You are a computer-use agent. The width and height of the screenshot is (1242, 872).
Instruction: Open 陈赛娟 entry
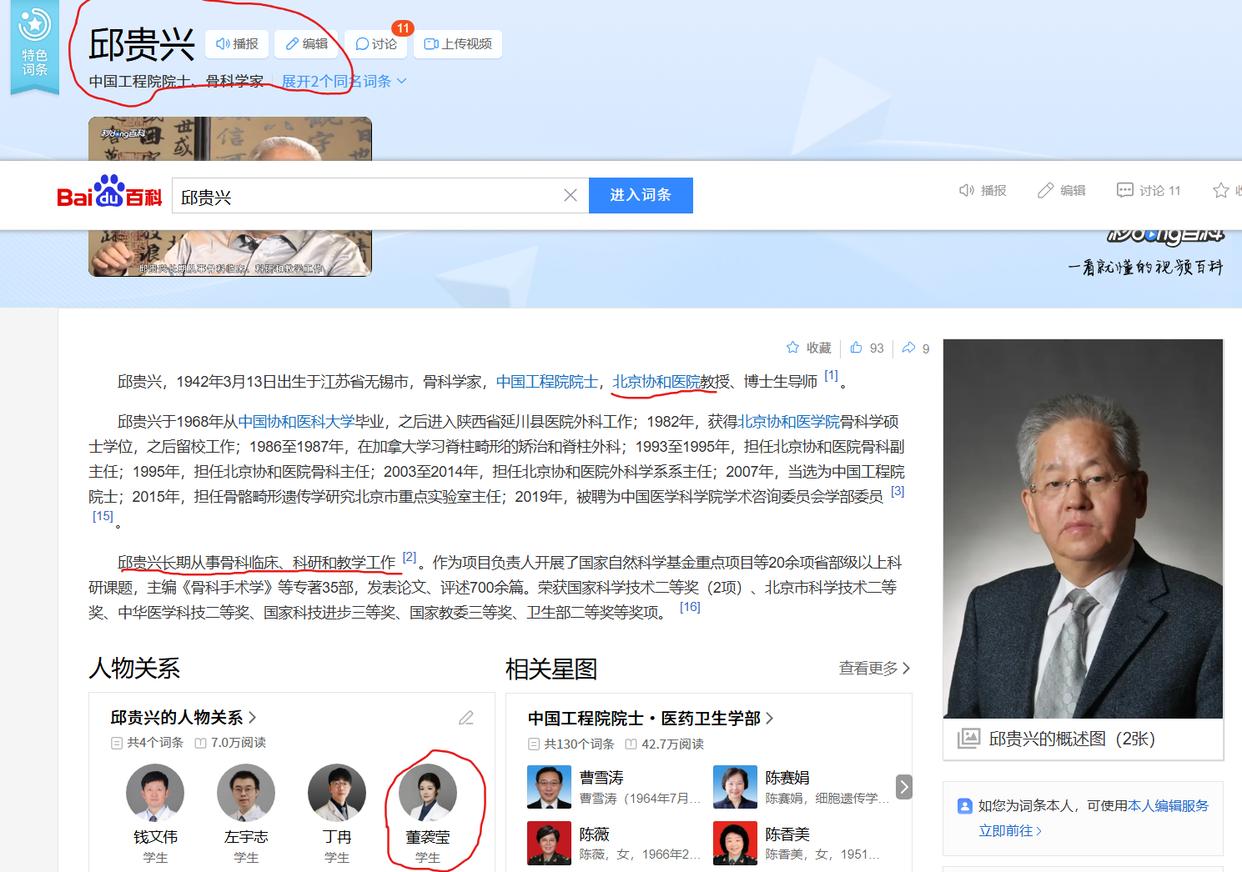800,787
